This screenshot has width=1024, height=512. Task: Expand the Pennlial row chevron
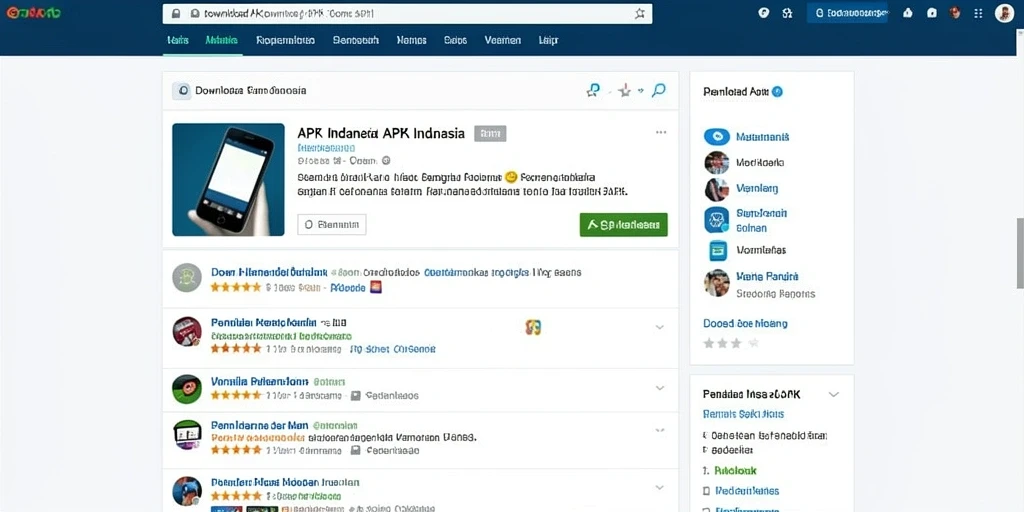click(x=660, y=327)
